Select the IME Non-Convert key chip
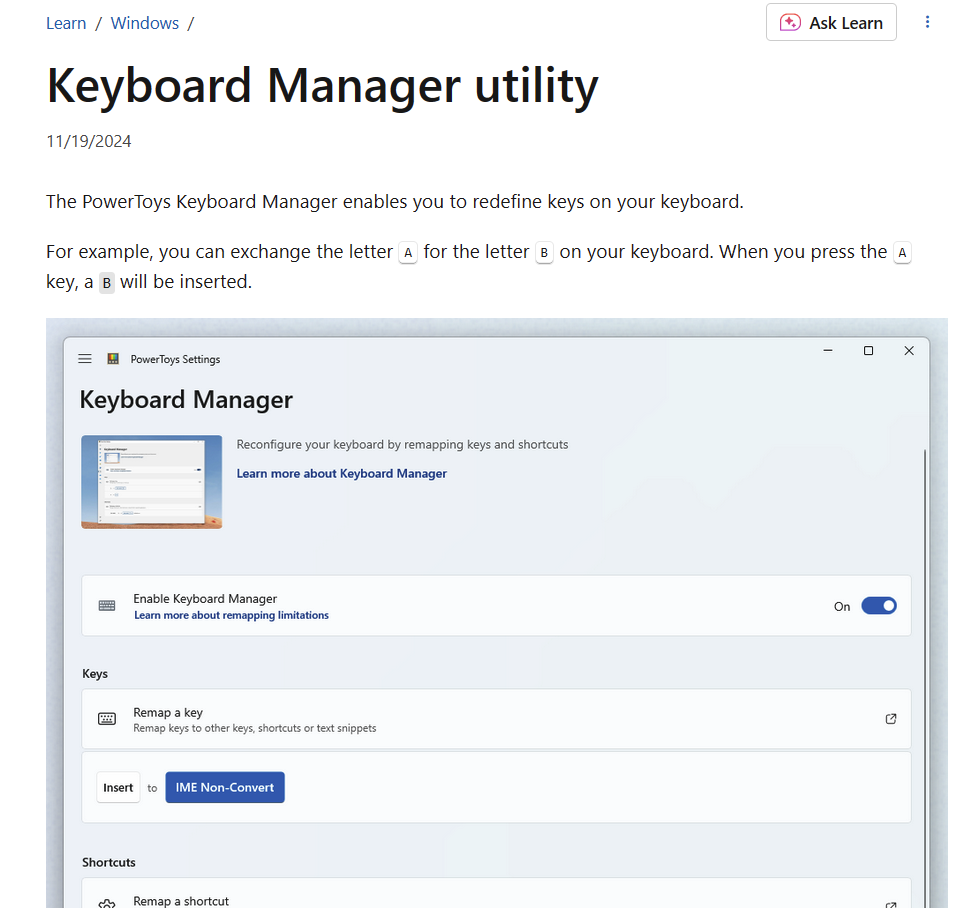 pos(225,787)
